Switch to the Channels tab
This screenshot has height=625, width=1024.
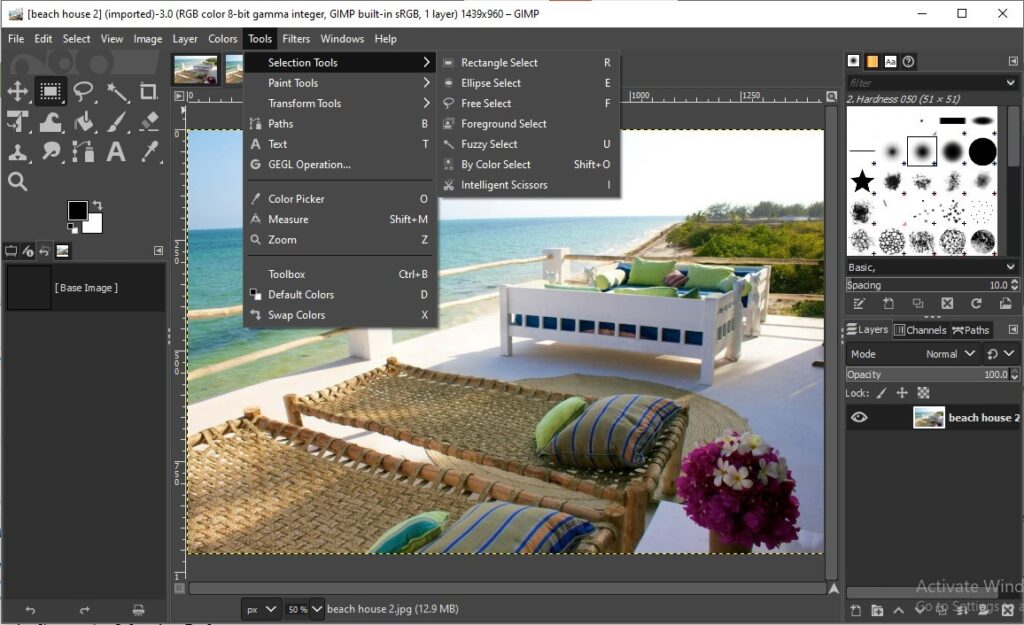(x=920, y=330)
